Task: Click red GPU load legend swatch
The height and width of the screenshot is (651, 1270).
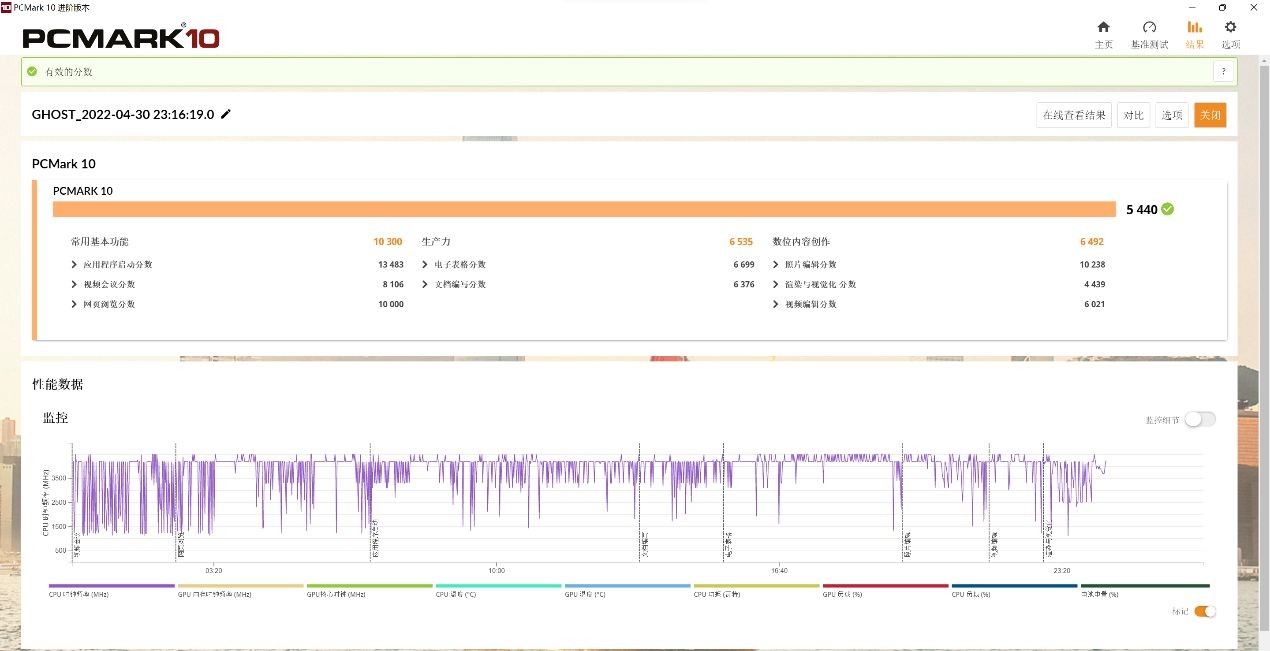Action: pos(885,586)
